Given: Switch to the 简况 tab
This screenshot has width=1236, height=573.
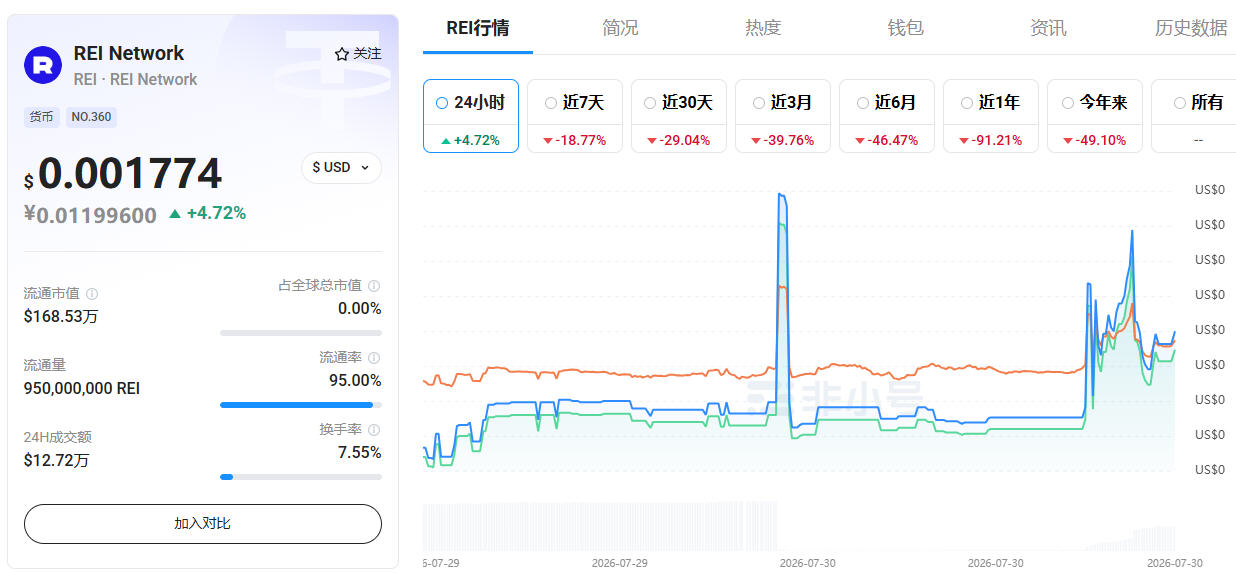Looking at the screenshot, I should coord(620,28).
